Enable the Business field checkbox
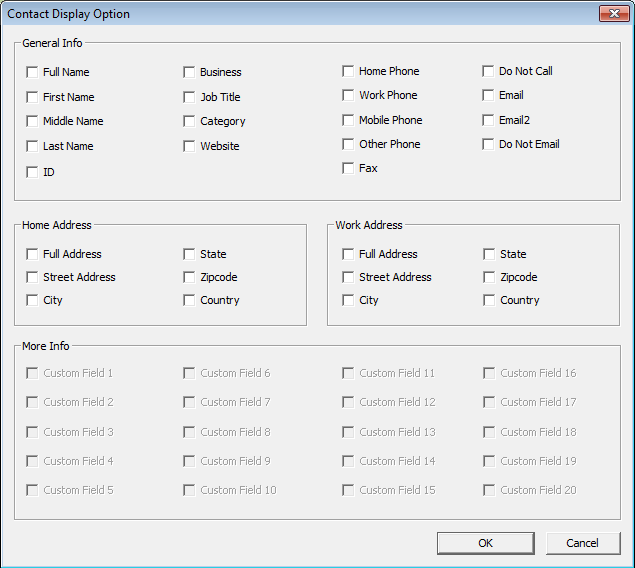The width and height of the screenshot is (635, 568). click(x=190, y=72)
